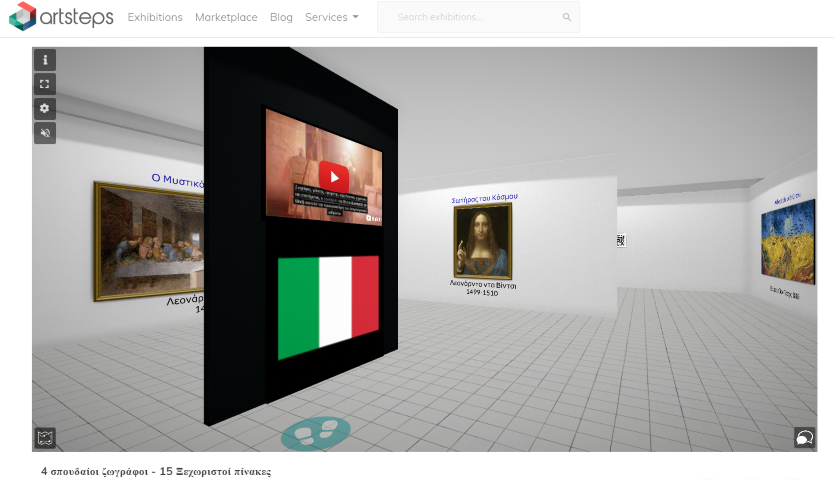Select the Salvator Mundi painting
Image resolution: width=834 pixels, height=480 pixels.
point(483,241)
